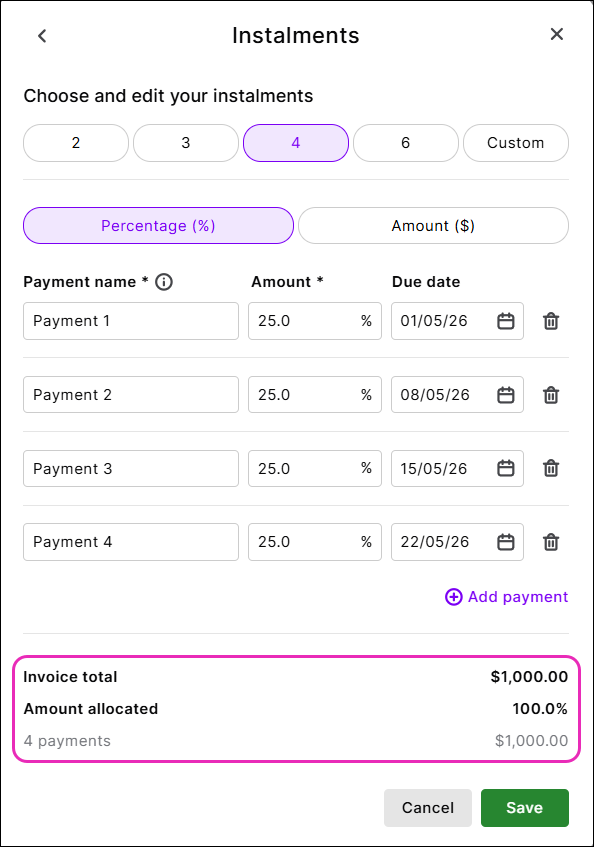Viewport: 594px width, 847px height.
Task: Delete Payment 1 with trash icon
Action: 551,321
